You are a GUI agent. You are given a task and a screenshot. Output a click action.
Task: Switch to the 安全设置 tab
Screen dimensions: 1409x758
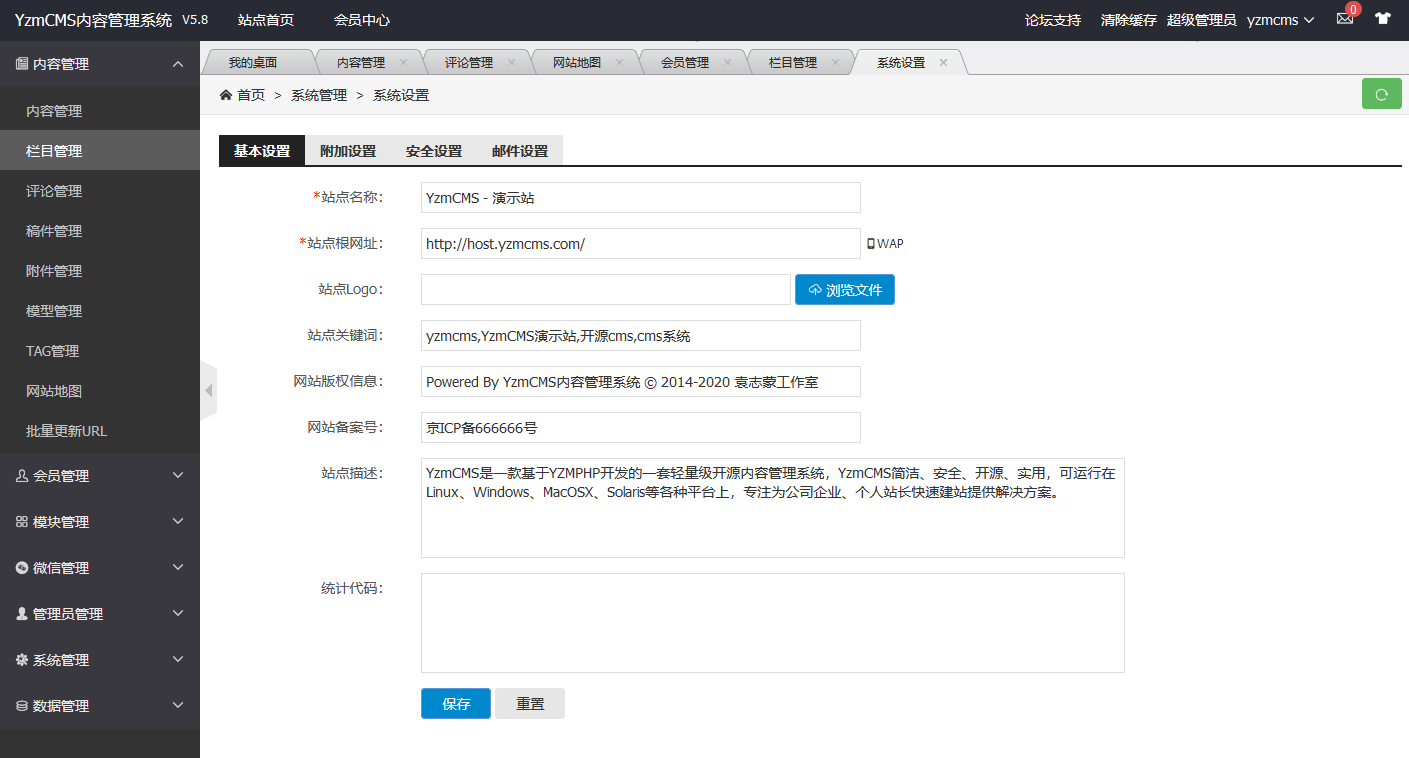click(434, 151)
